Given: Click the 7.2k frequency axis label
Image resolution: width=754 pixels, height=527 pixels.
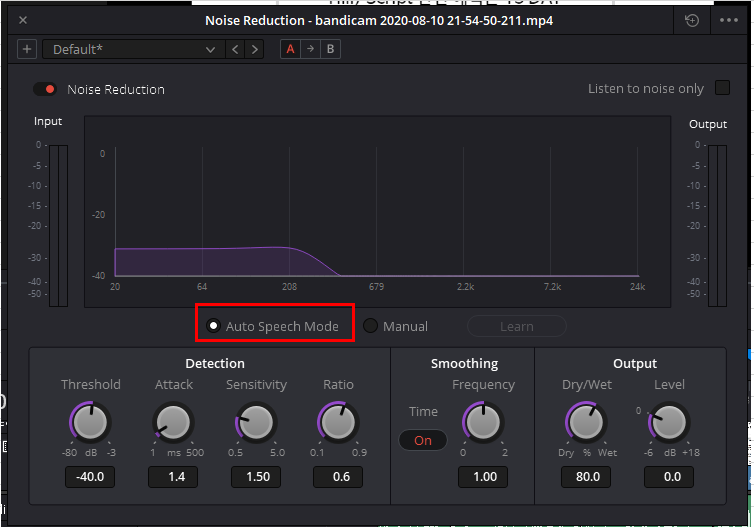Looking at the screenshot, I should tap(553, 287).
